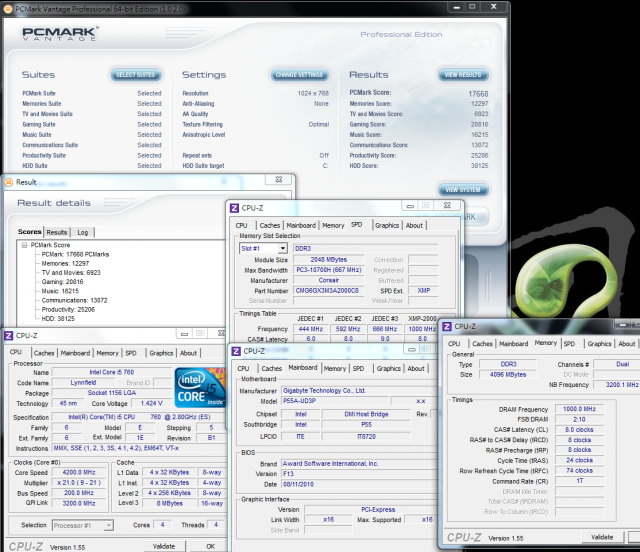The height and width of the screenshot is (552, 640).
Task: Click the Manufacturer value Corsair
Action: 328,280
